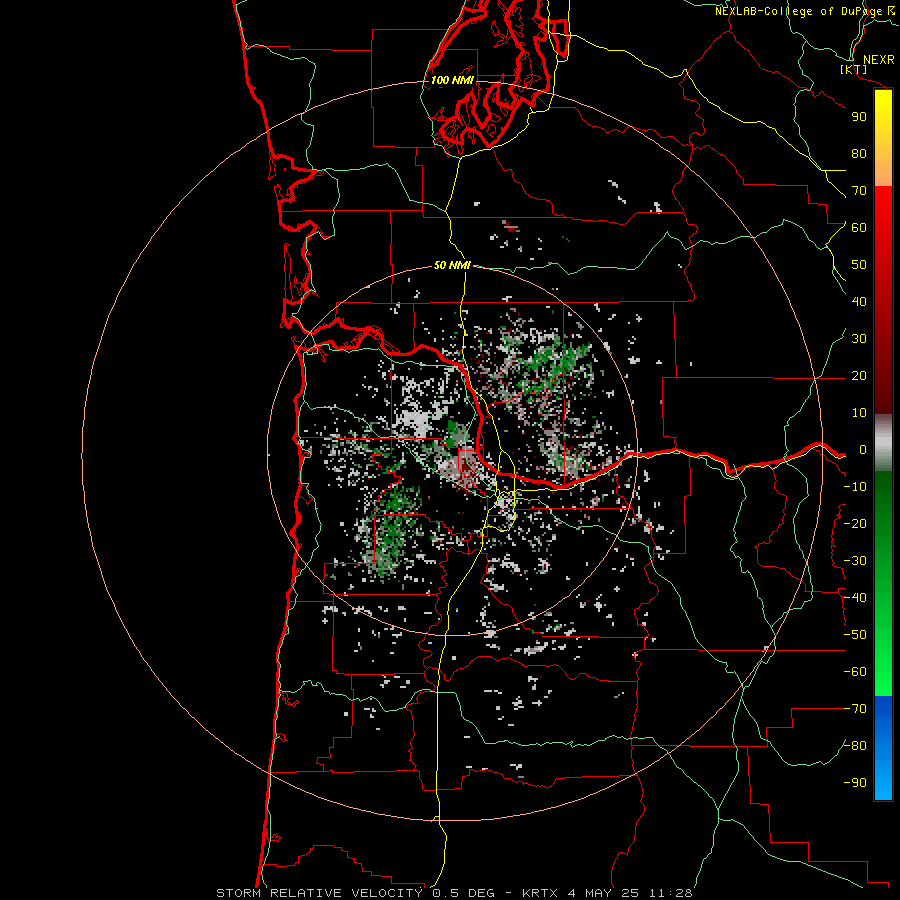
Task: Click the "70" scale value
Action: (859, 191)
